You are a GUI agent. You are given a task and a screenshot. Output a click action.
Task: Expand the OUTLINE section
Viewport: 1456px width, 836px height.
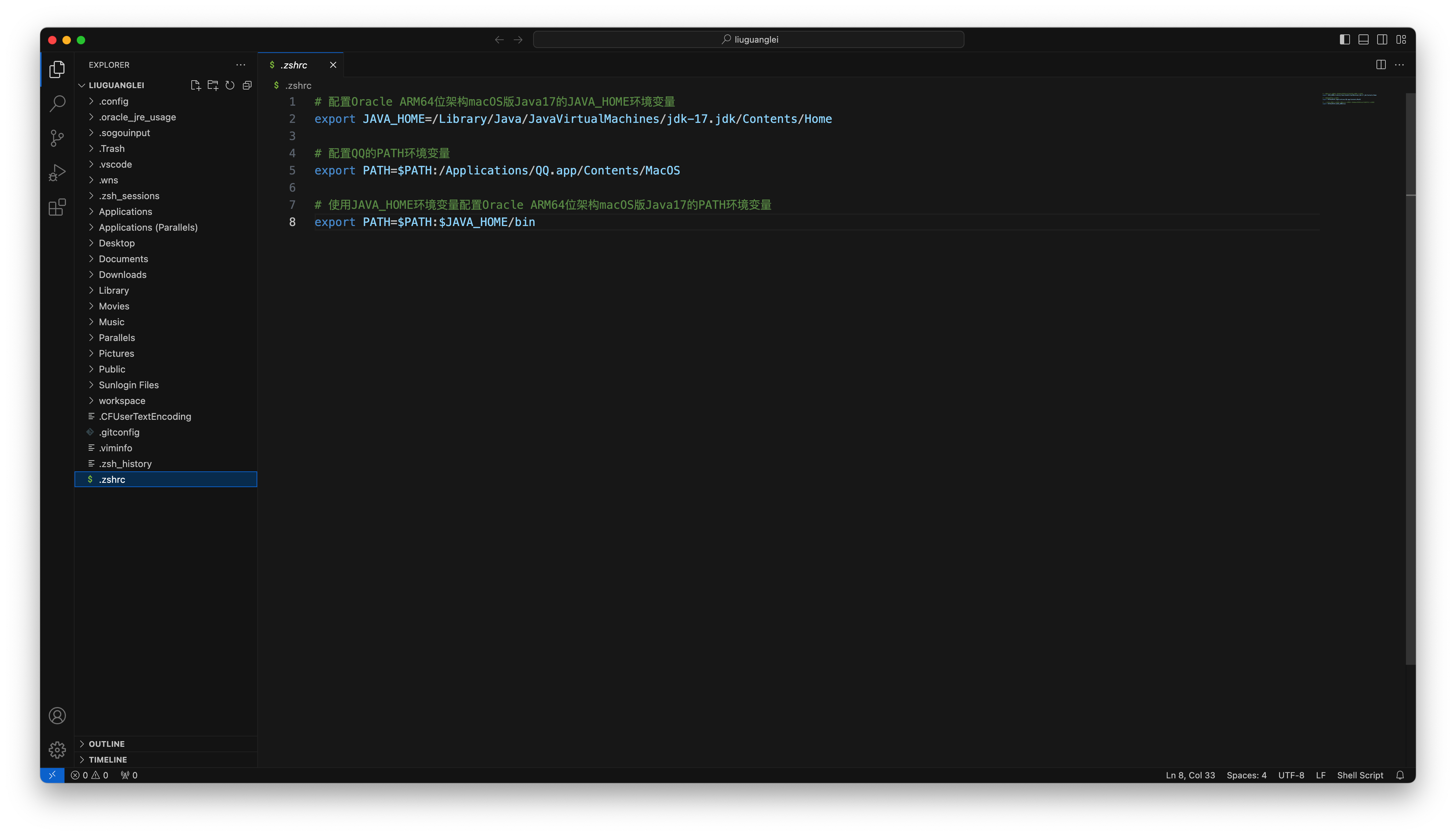[107, 744]
